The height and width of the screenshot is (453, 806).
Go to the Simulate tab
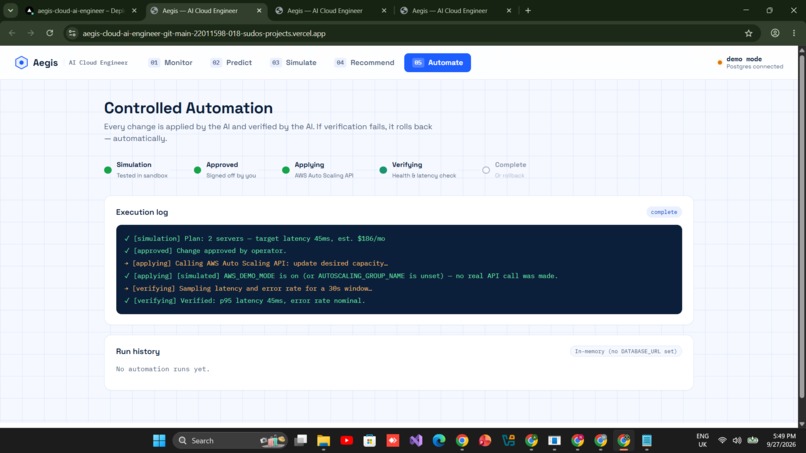pos(294,62)
